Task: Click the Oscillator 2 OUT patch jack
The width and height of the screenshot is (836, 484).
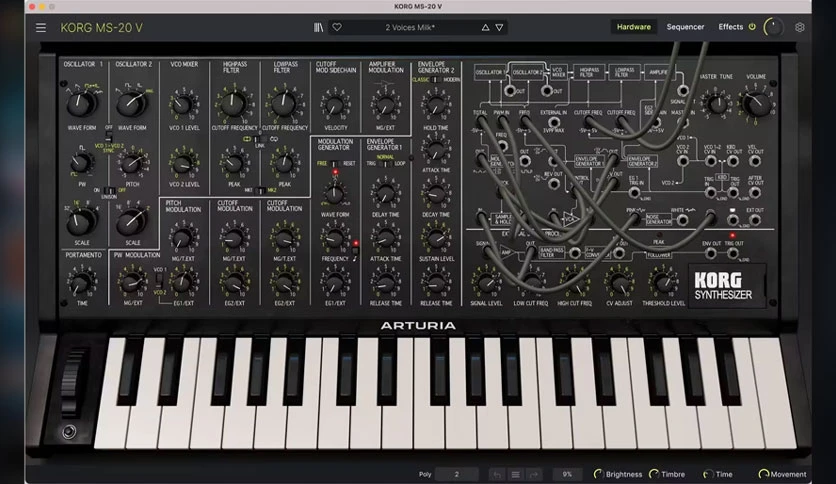Action: pyautogui.click(x=546, y=91)
